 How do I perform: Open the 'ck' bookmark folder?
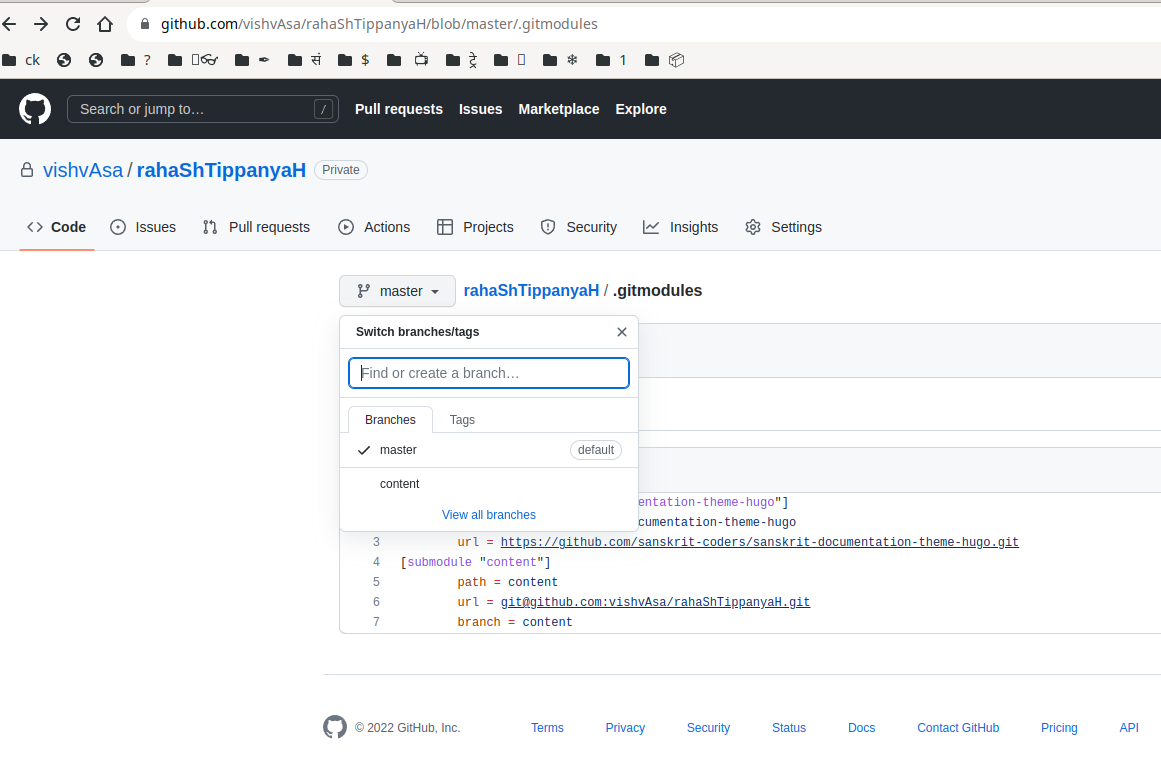21,60
